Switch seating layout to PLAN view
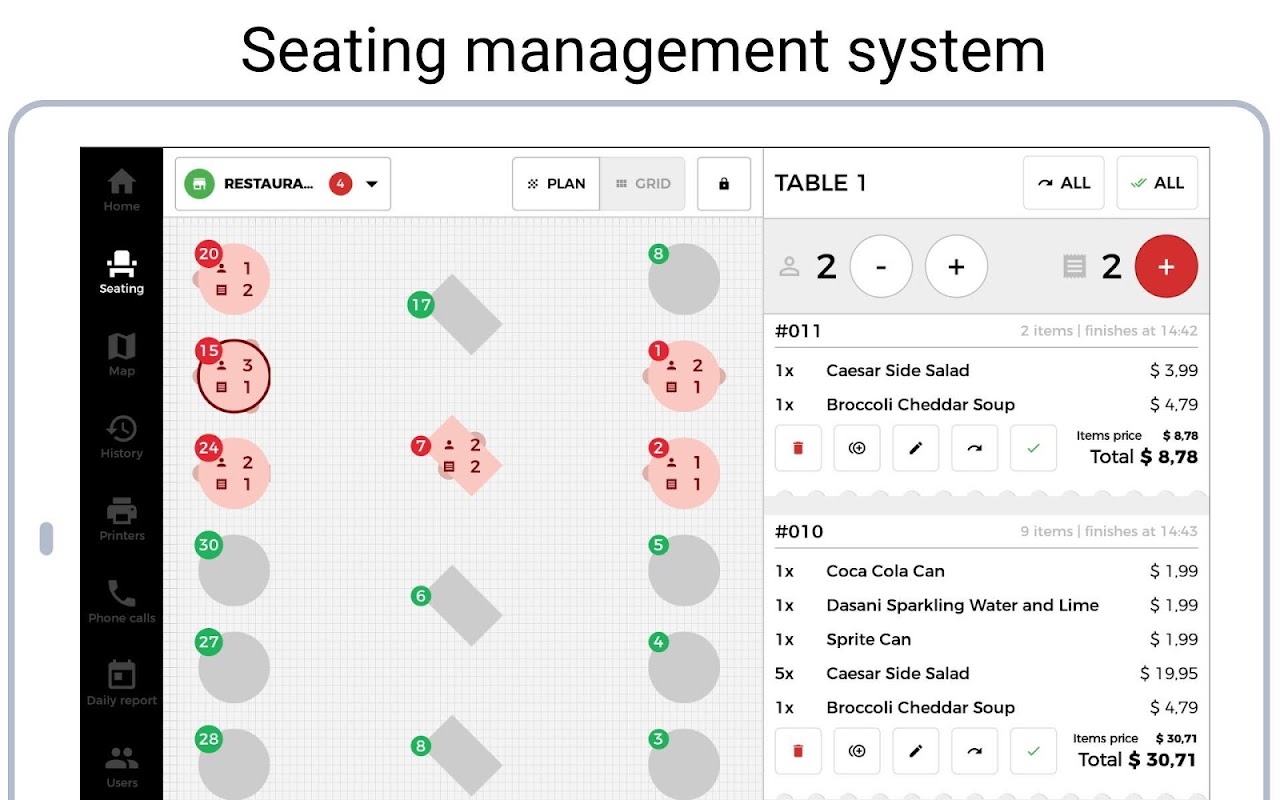This screenshot has width=1280, height=800. [557, 184]
